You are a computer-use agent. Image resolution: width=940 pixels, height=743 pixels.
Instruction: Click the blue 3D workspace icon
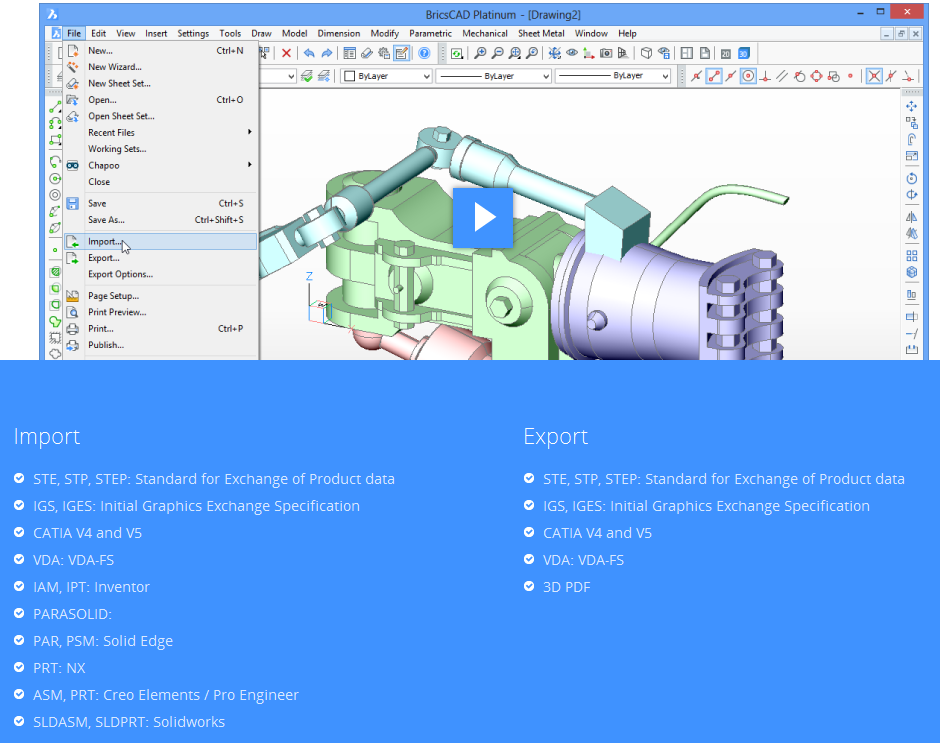(744, 53)
